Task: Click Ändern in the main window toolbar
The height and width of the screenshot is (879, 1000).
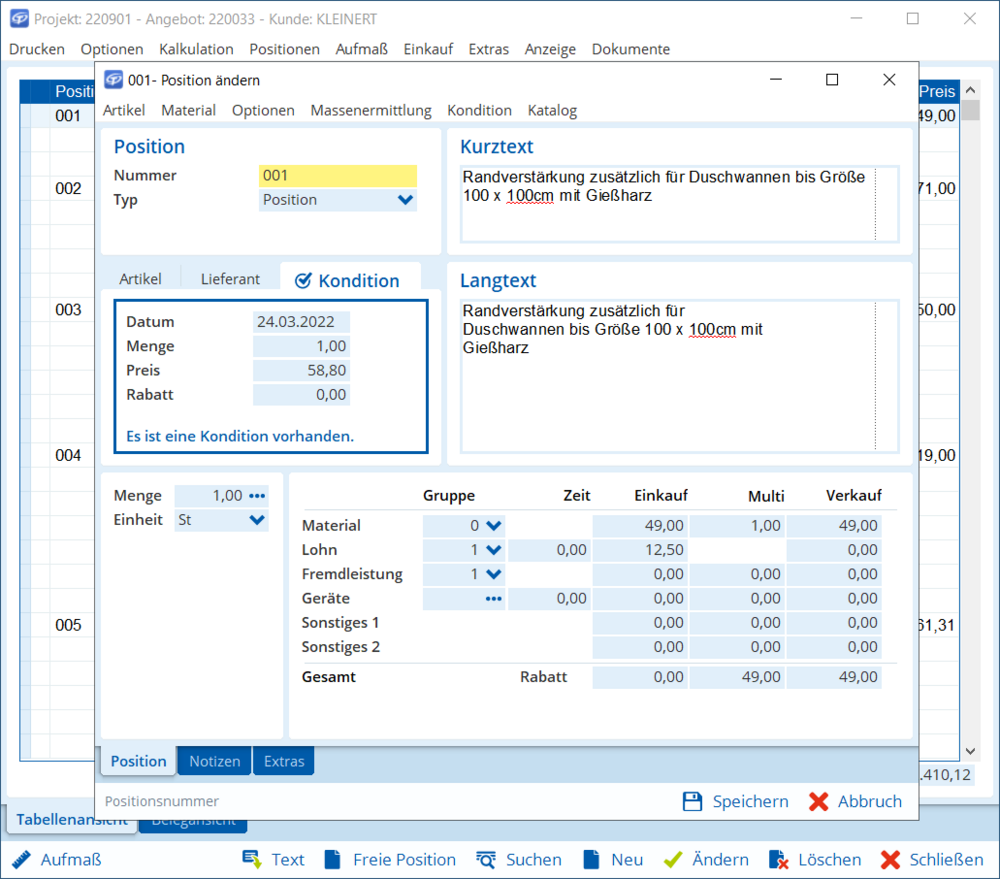Action: (721, 859)
